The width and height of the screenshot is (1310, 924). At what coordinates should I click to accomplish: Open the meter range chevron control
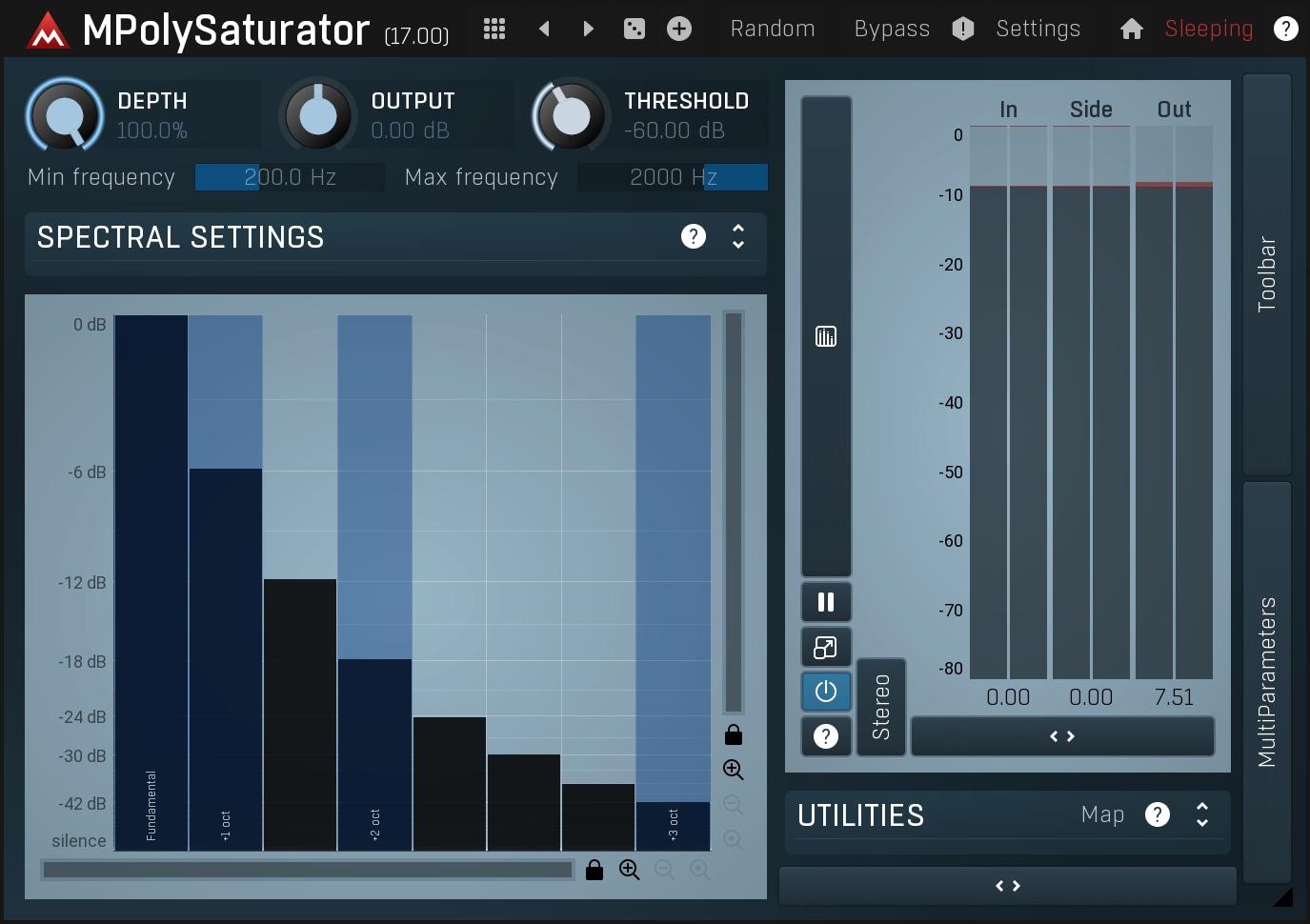1061,735
